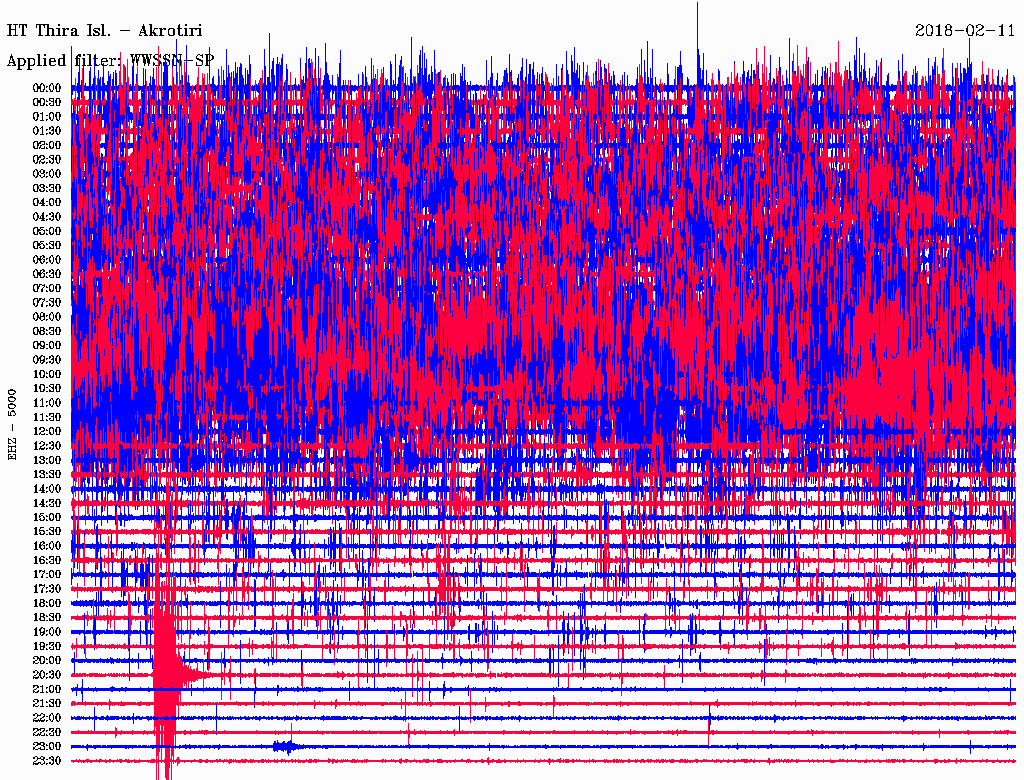The image size is (1024, 780).
Task: Click the 22:30 time row label
Action: [47, 732]
